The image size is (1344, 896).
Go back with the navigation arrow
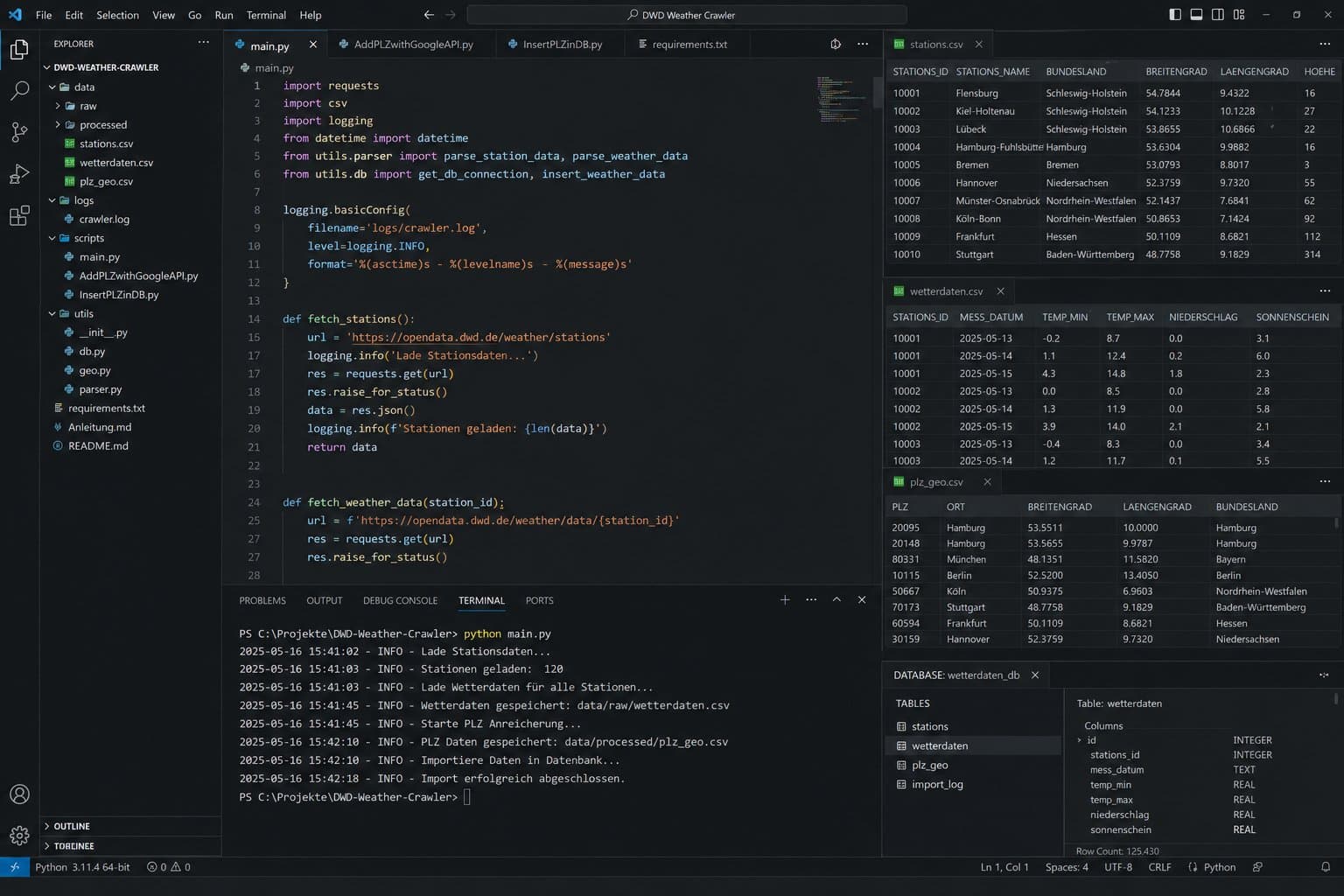click(429, 15)
